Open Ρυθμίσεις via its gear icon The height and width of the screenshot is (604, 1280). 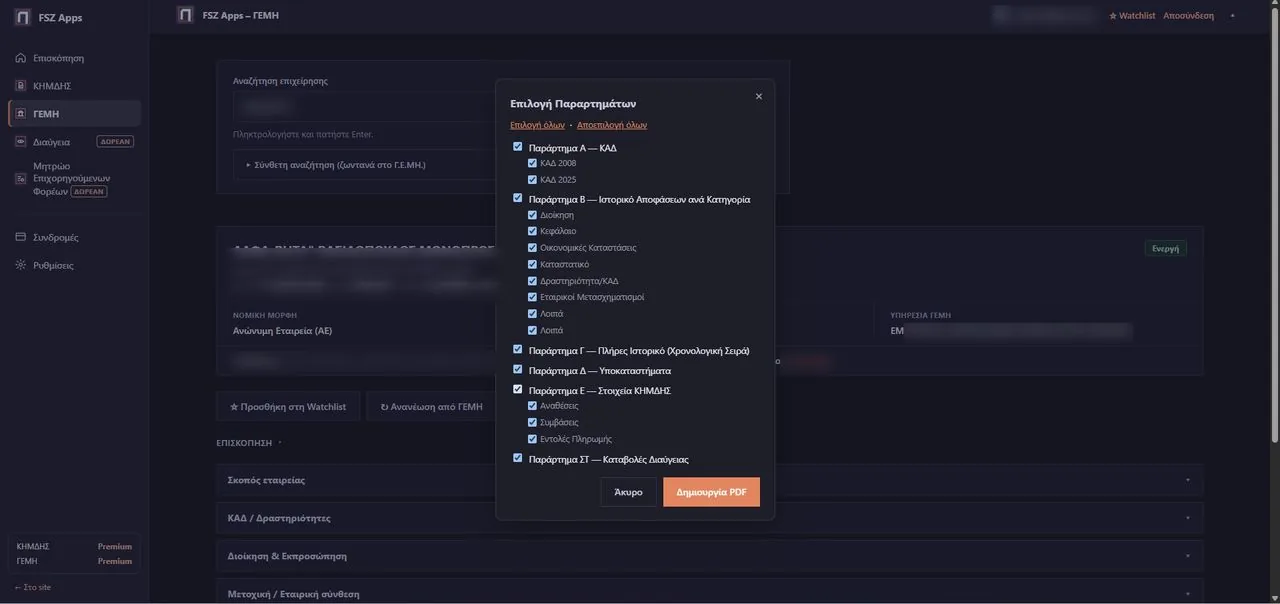pos(21,265)
